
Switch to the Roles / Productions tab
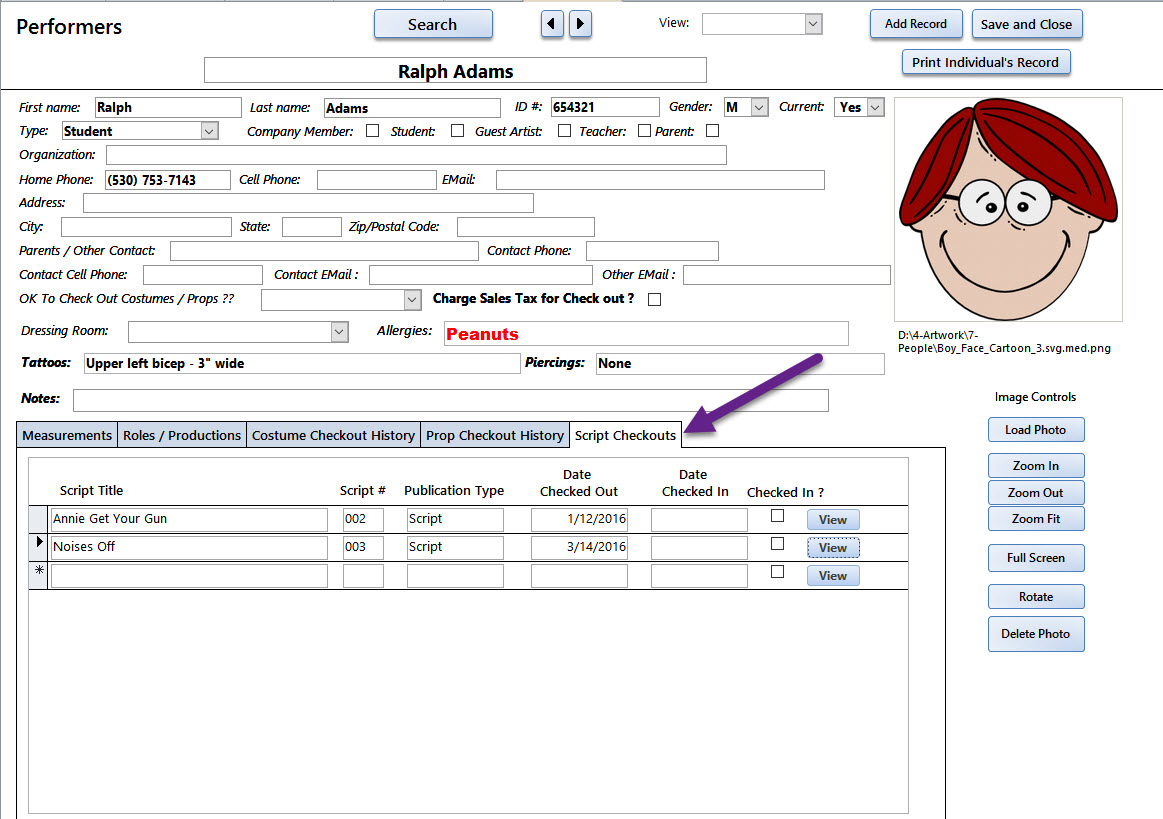182,435
